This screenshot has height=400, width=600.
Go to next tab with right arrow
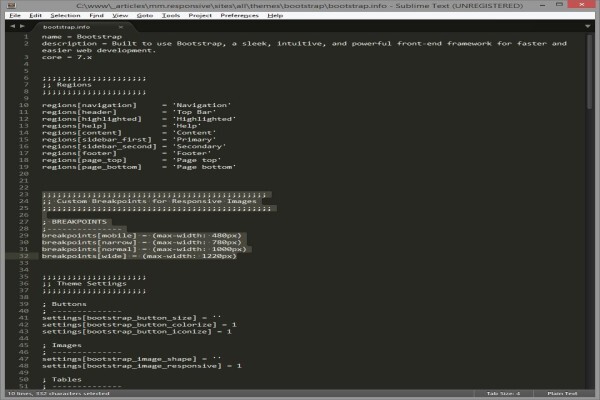pos(22,26)
